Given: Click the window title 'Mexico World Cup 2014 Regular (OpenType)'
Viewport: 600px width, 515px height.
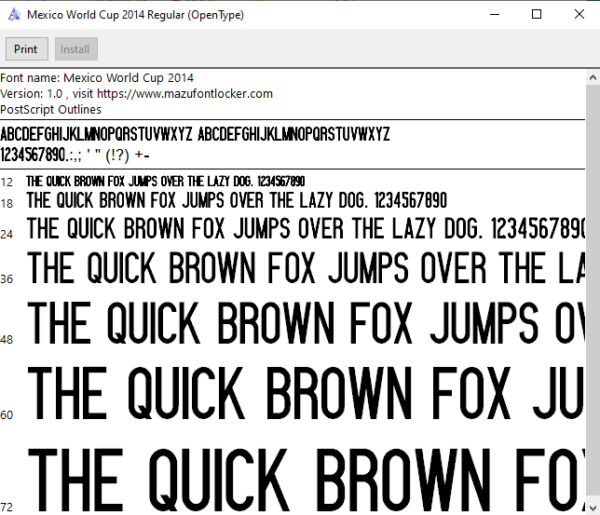Looking at the screenshot, I should 135,15.
